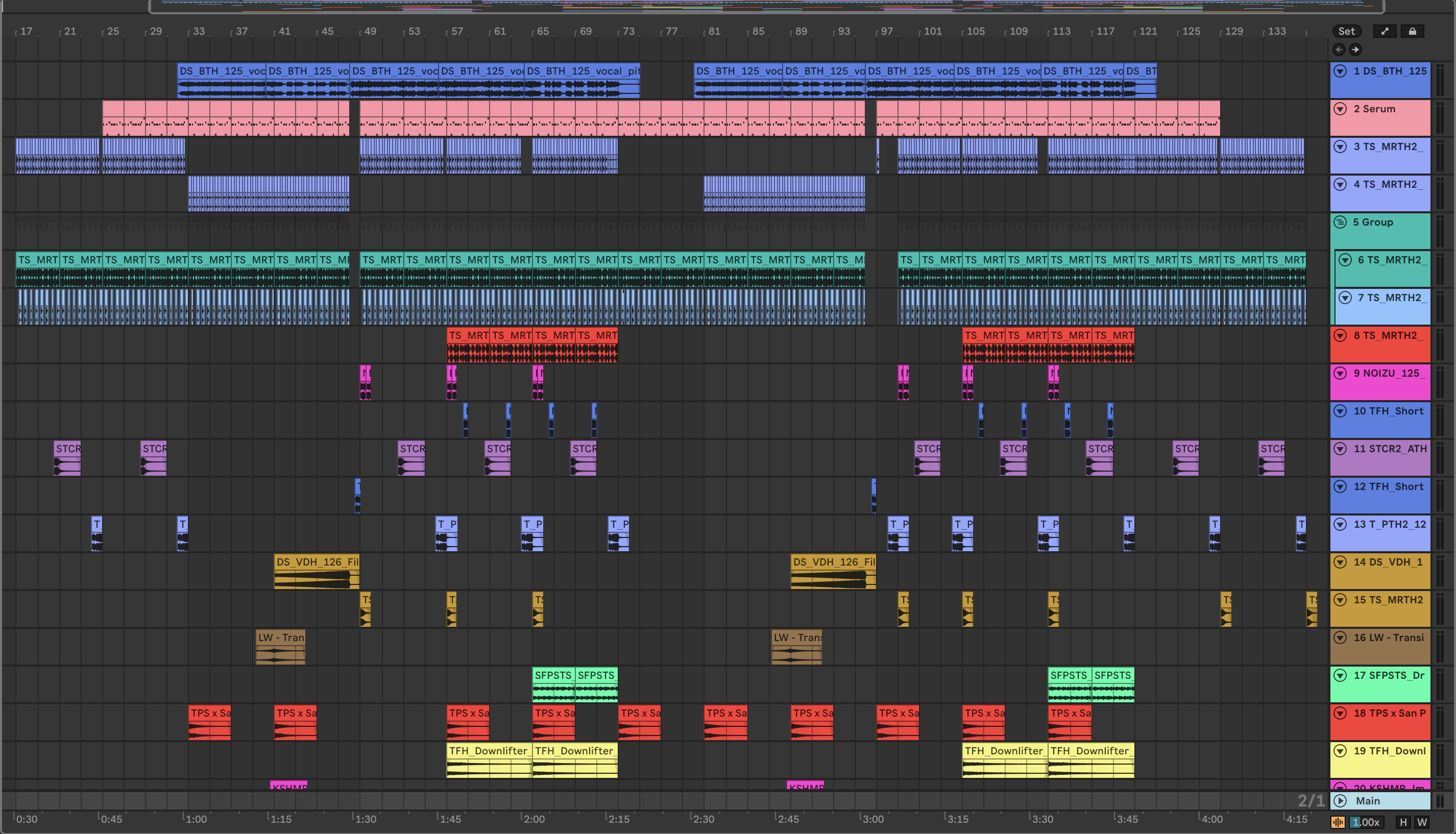Click bar 65 on the beat ruler
Image resolution: width=1456 pixels, height=834 pixels.
tap(542, 32)
